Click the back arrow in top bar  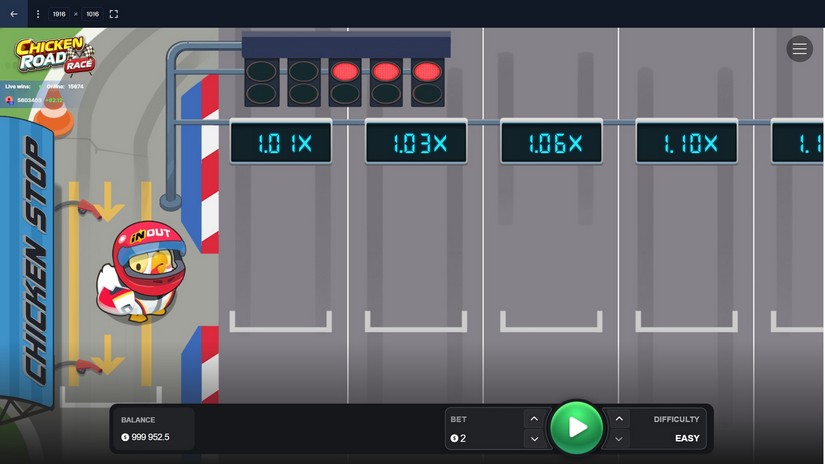point(14,14)
